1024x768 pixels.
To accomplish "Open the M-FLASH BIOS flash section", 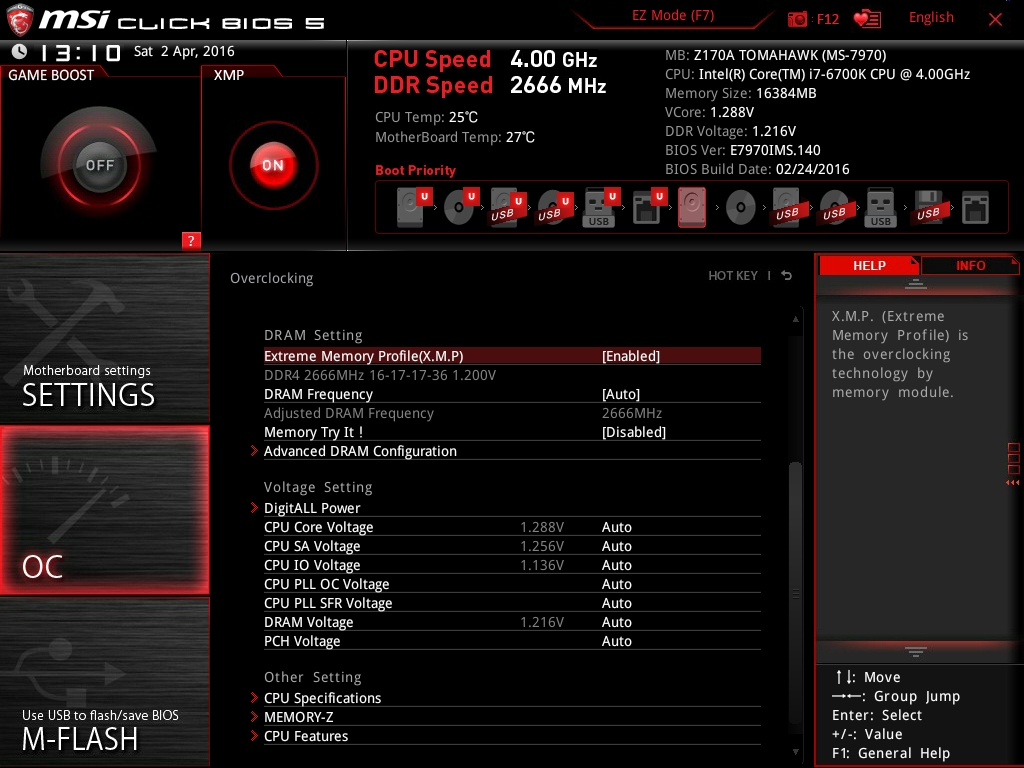I will point(104,682).
